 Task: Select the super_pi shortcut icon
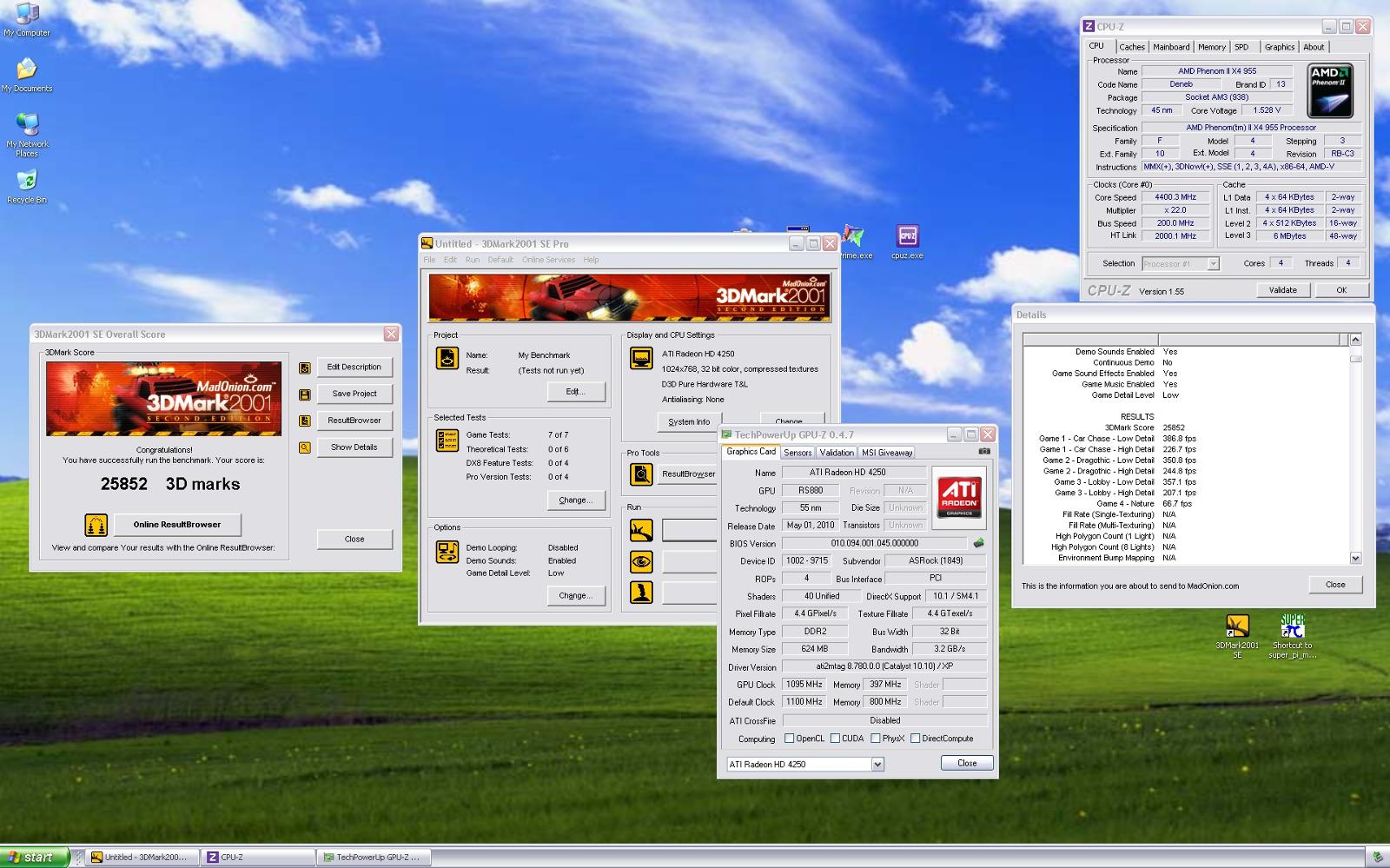click(x=1292, y=636)
